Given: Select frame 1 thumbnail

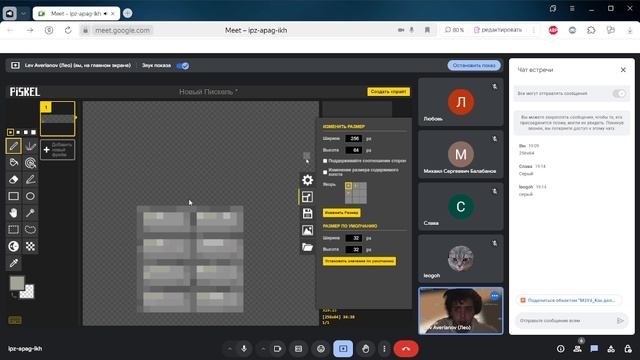Looking at the screenshot, I should (58, 119).
